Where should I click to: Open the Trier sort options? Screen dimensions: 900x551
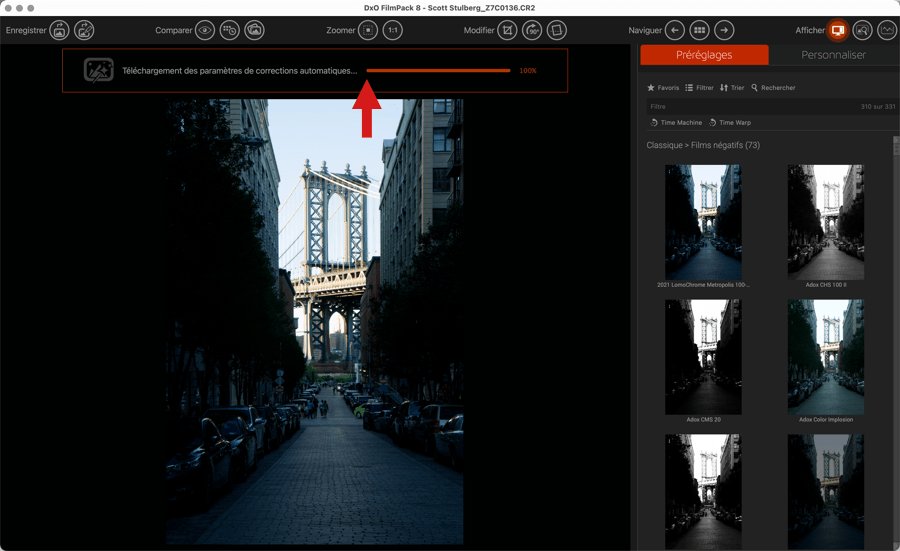point(732,88)
